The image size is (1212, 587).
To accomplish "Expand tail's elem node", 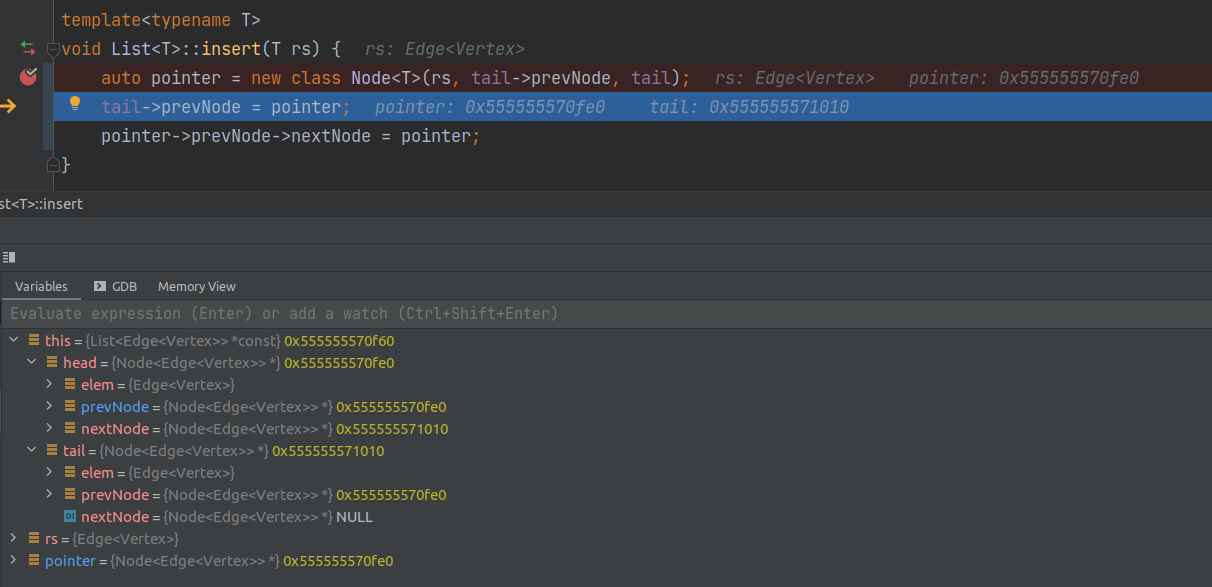I will point(49,473).
